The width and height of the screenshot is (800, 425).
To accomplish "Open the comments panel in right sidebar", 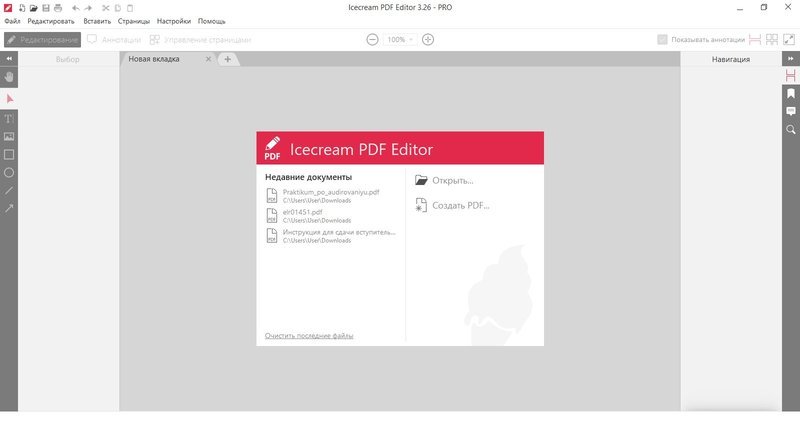I will 791,111.
